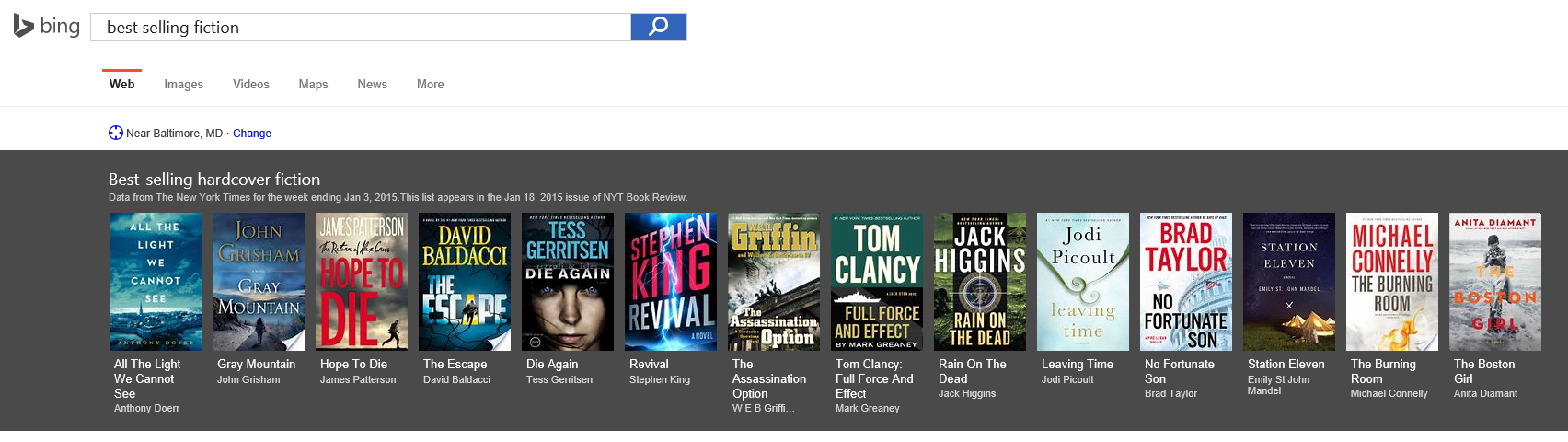
Task: Click the Change location link
Action: [x=251, y=134]
